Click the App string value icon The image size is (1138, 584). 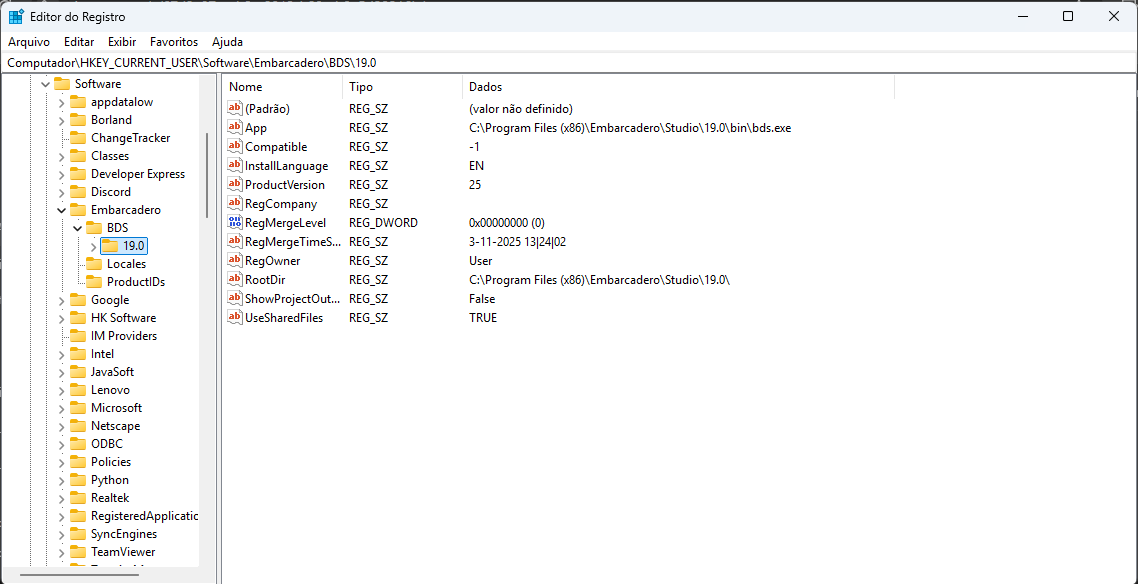tap(234, 128)
